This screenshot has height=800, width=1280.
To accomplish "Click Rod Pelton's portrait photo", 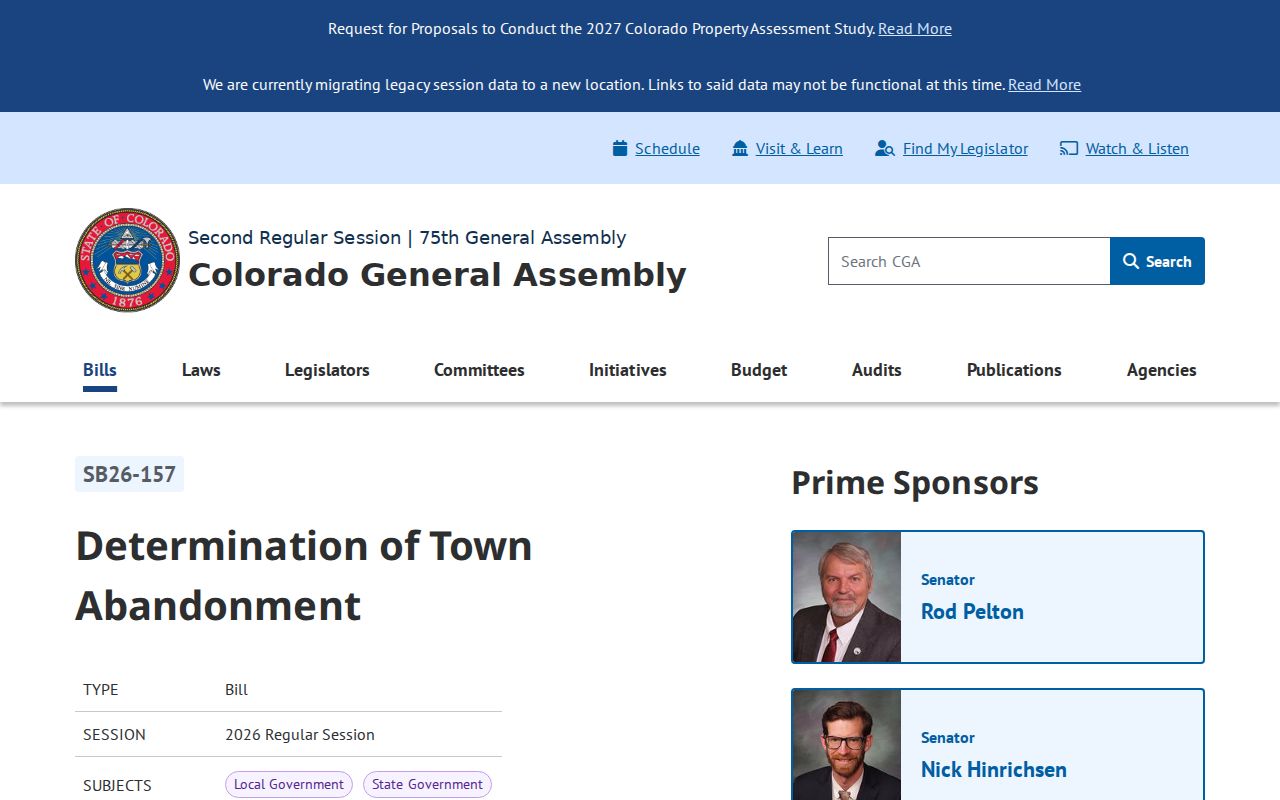I will 847,597.
